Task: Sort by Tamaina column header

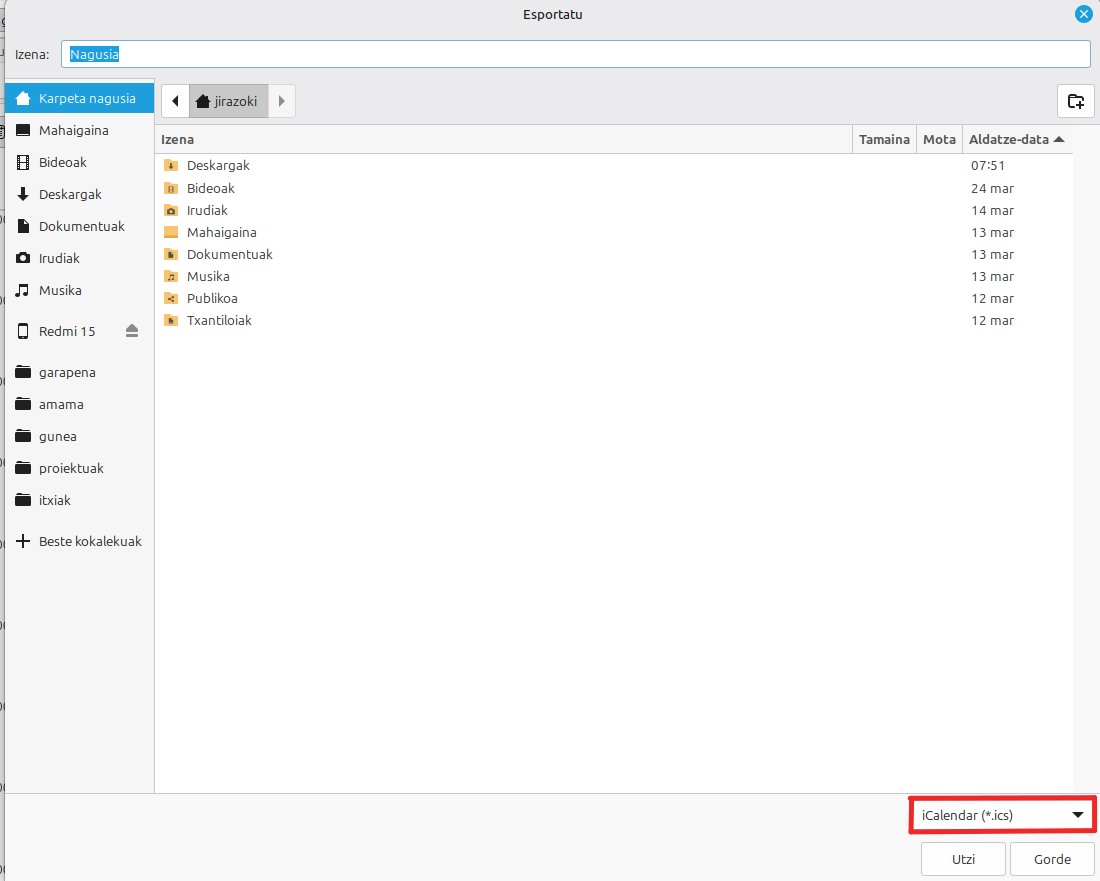Action: pyautogui.click(x=884, y=140)
